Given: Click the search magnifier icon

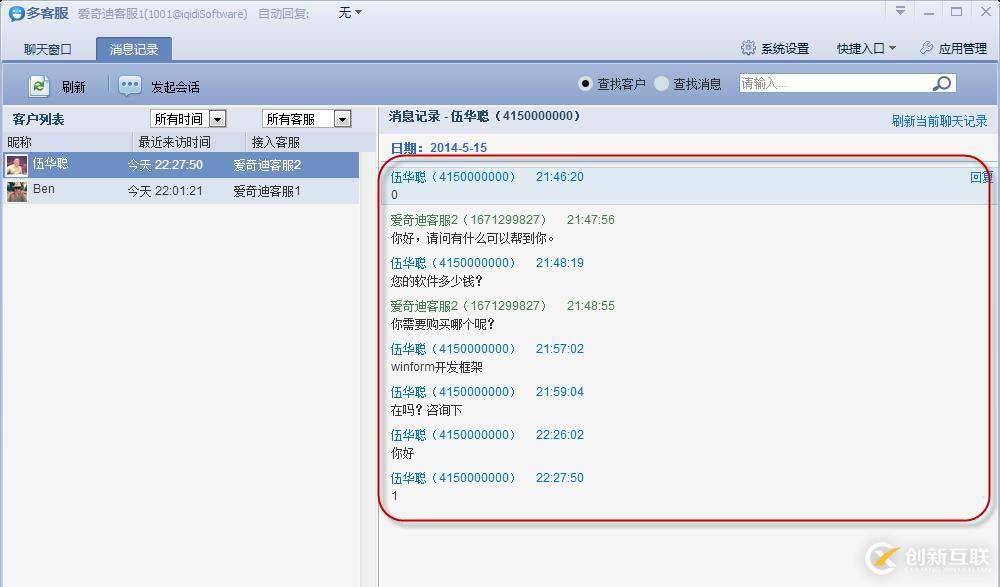Looking at the screenshot, I should (x=941, y=82).
